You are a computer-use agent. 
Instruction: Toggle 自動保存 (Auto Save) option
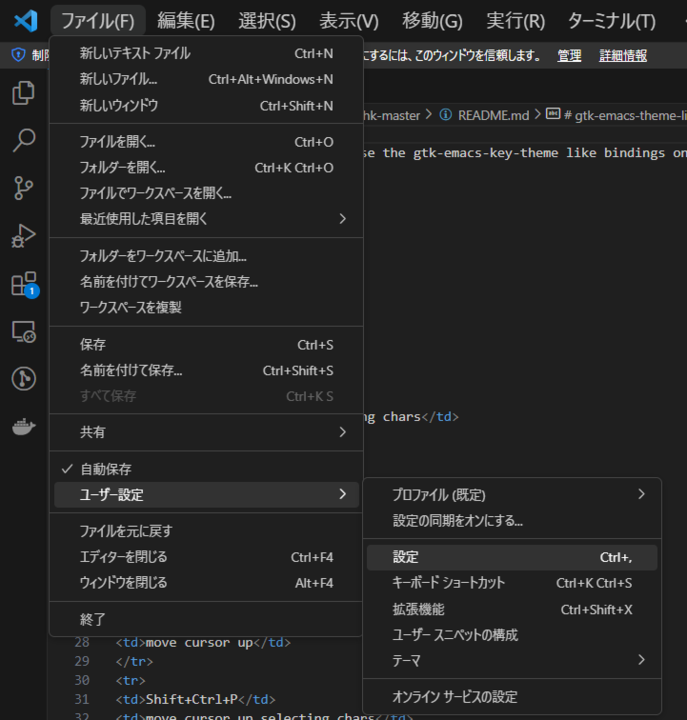206,469
